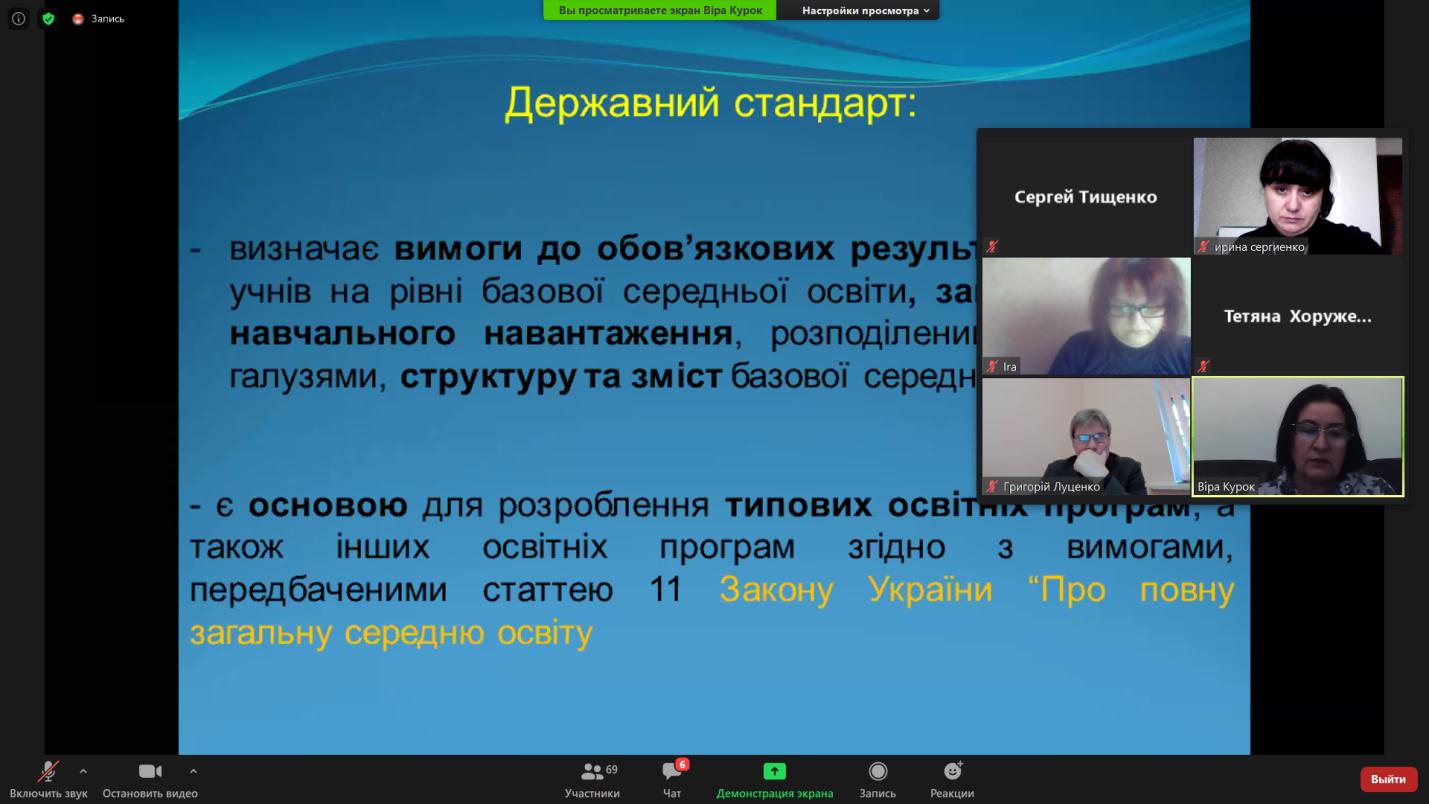Click the green encryption shield icon
Viewport: 1429px width, 804px height.
click(48, 18)
